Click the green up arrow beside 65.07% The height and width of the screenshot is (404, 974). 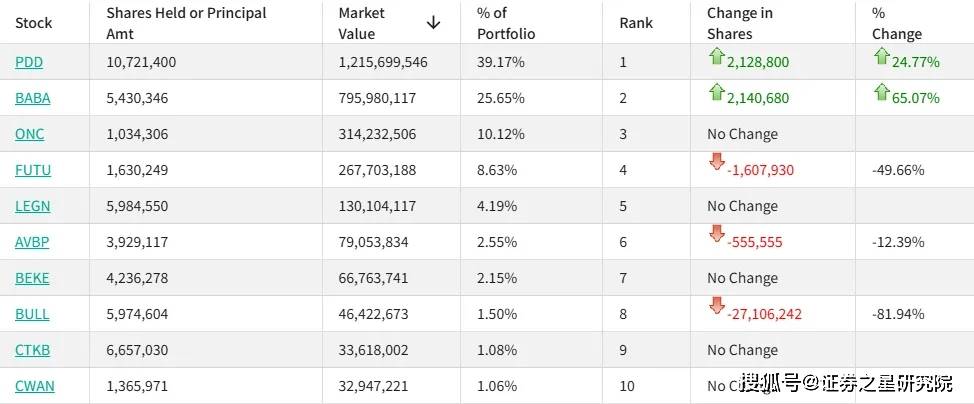coord(881,93)
